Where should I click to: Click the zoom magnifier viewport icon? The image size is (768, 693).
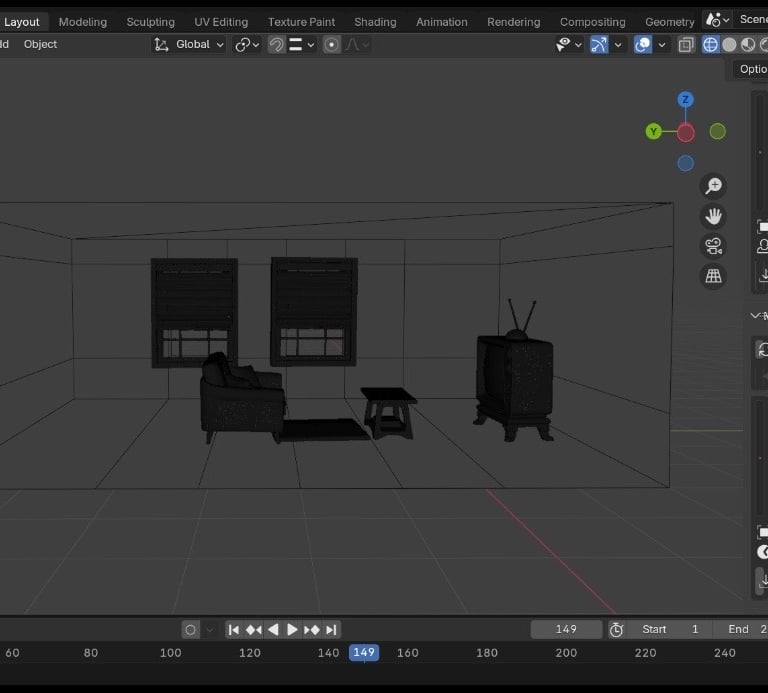(713, 186)
